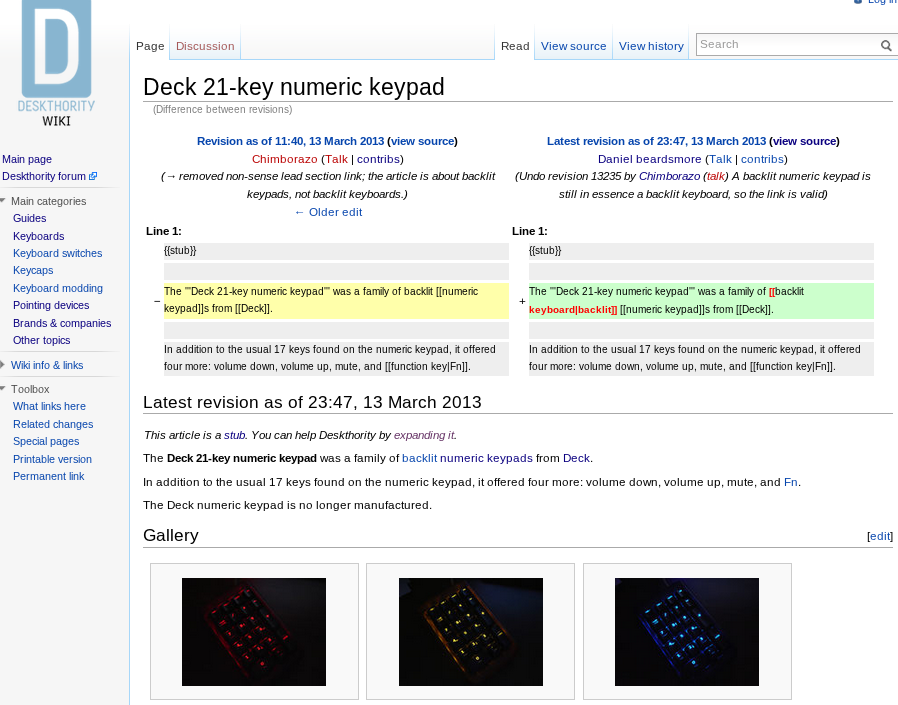This screenshot has height=705, width=898.
Task: Open Other topics category
Action: pyautogui.click(x=42, y=340)
